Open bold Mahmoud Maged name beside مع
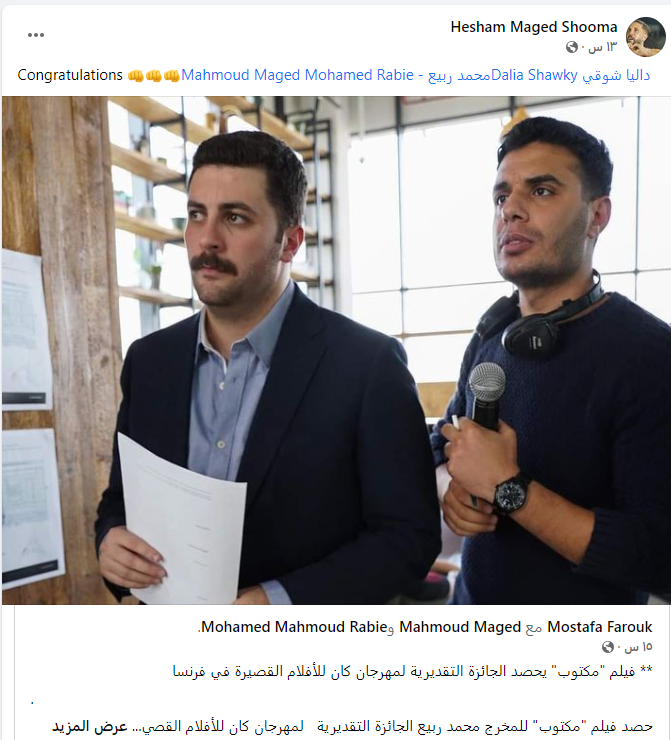This screenshot has height=740, width=671. coord(460,627)
